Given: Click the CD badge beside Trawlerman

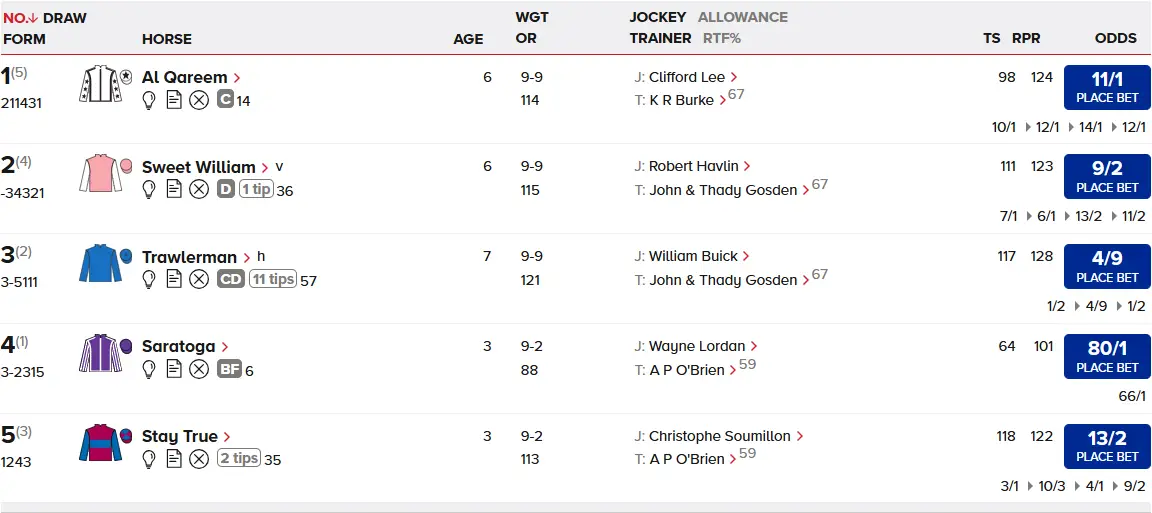Looking at the screenshot, I should 230,280.
